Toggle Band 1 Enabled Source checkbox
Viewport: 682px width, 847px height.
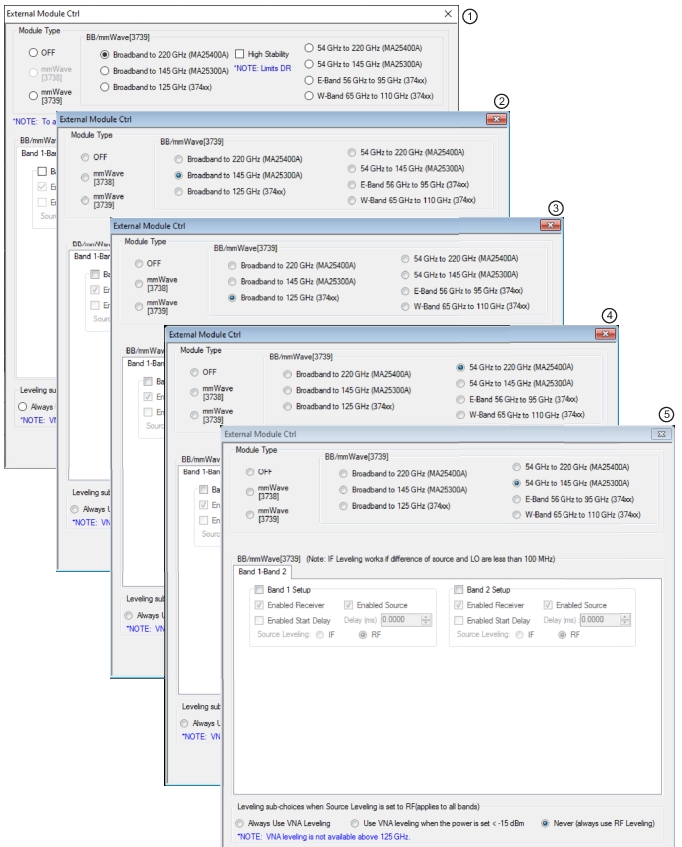click(349, 606)
